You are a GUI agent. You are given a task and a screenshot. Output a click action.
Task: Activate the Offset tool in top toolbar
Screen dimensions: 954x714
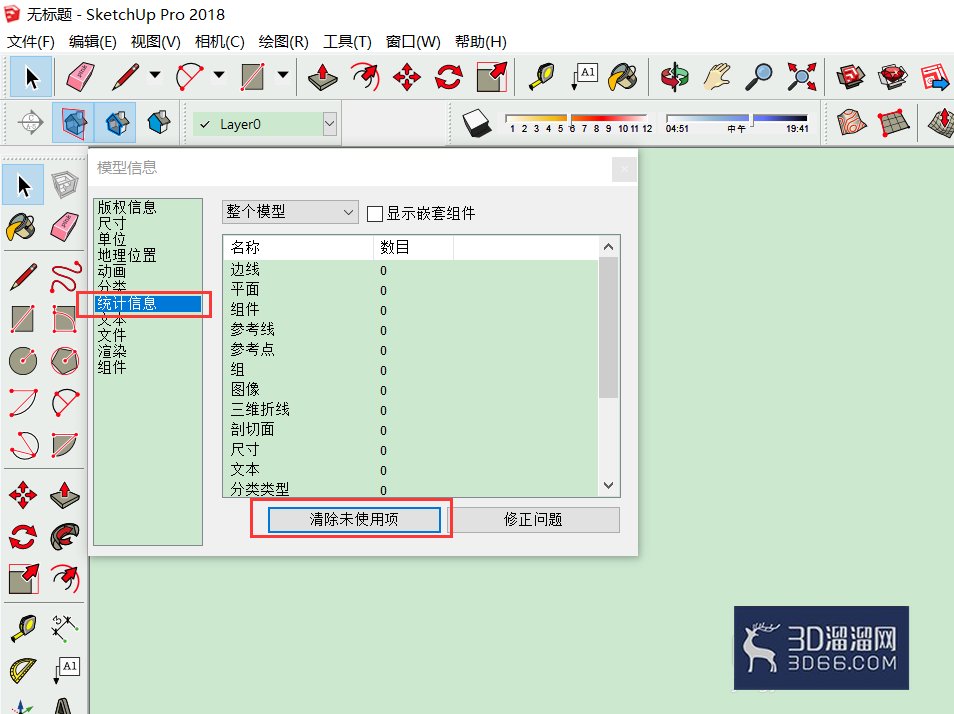(x=366, y=77)
